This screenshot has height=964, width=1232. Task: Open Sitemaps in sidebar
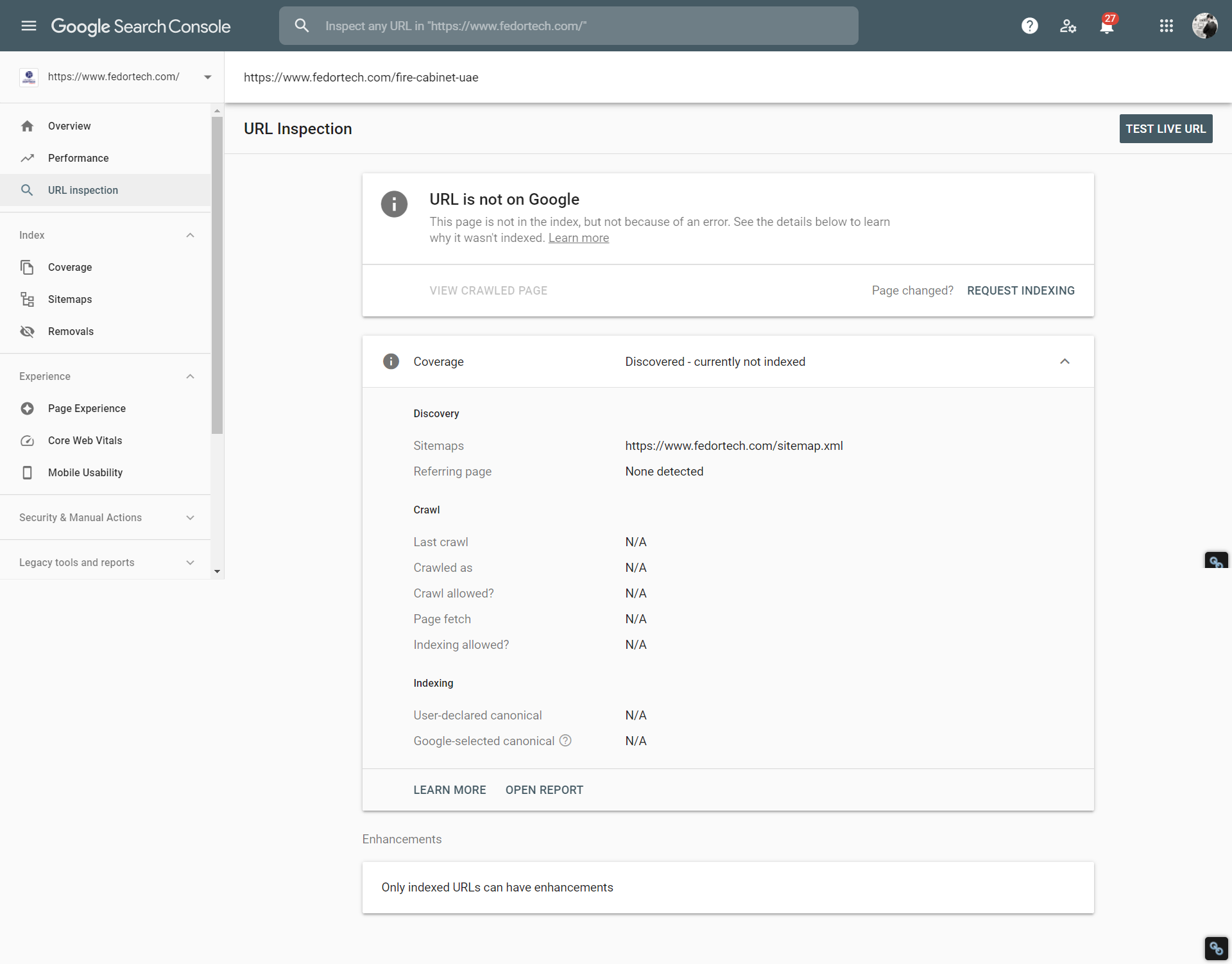105,299
